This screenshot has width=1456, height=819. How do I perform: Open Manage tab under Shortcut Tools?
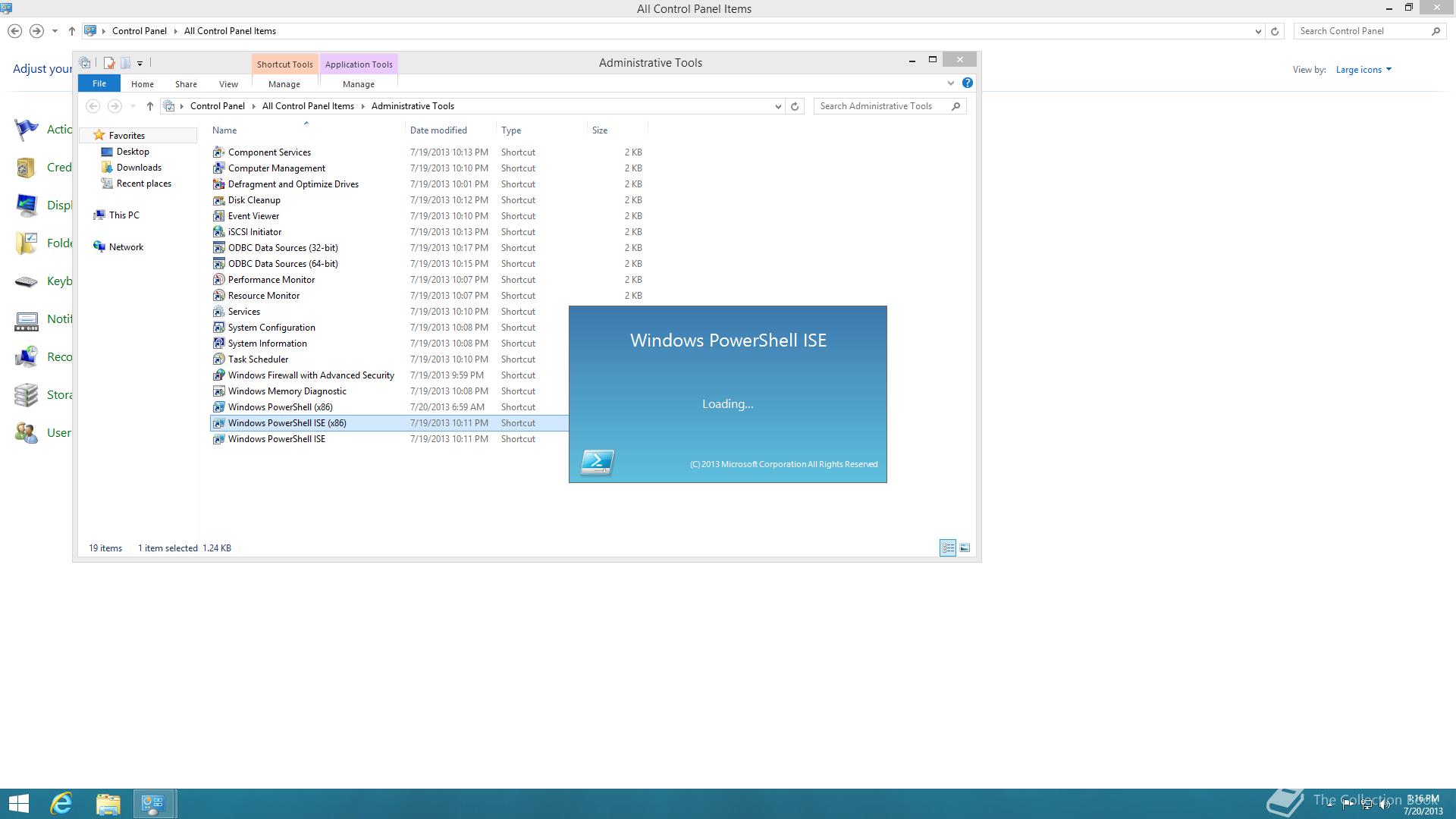pyautogui.click(x=284, y=84)
